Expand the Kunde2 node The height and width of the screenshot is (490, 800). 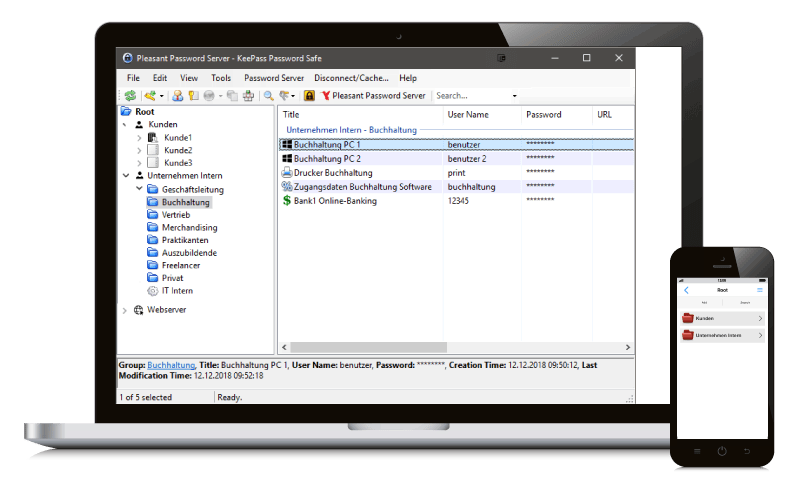139,151
